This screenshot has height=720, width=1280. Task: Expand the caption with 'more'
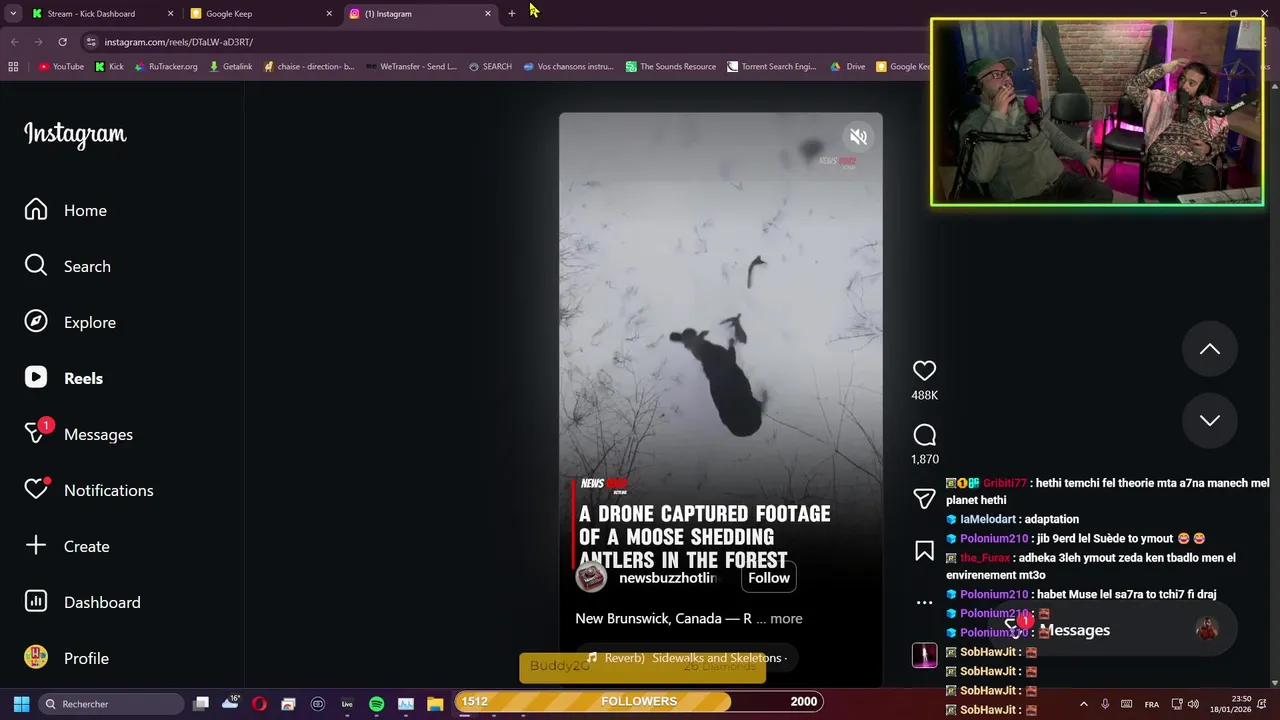click(786, 618)
